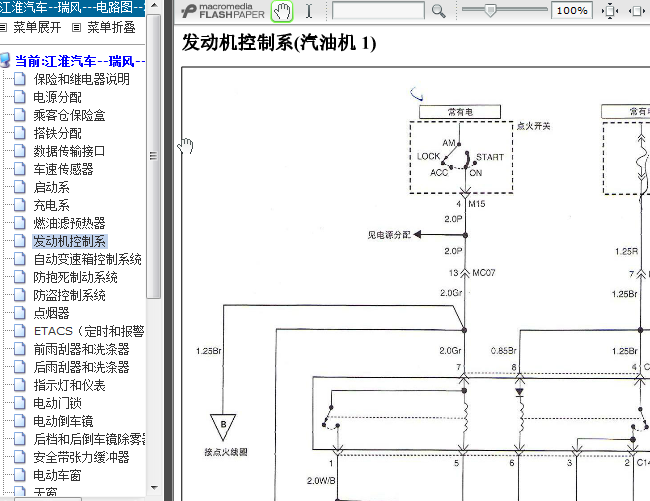Click the B triangle 接点火线圈 marker
Image resolution: width=650 pixels, height=501 pixels.
click(223, 426)
